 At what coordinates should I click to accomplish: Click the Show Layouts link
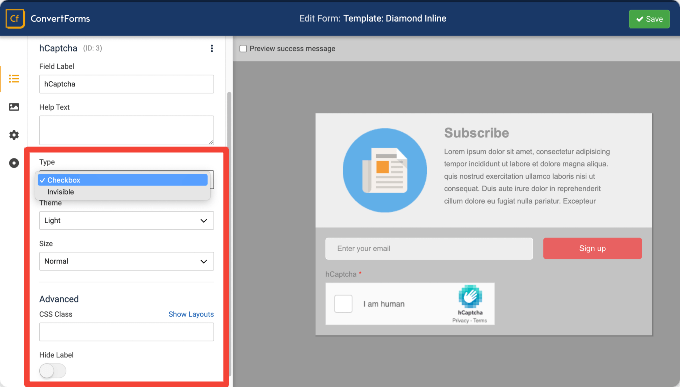pyautogui.click(x=191, y=314)
